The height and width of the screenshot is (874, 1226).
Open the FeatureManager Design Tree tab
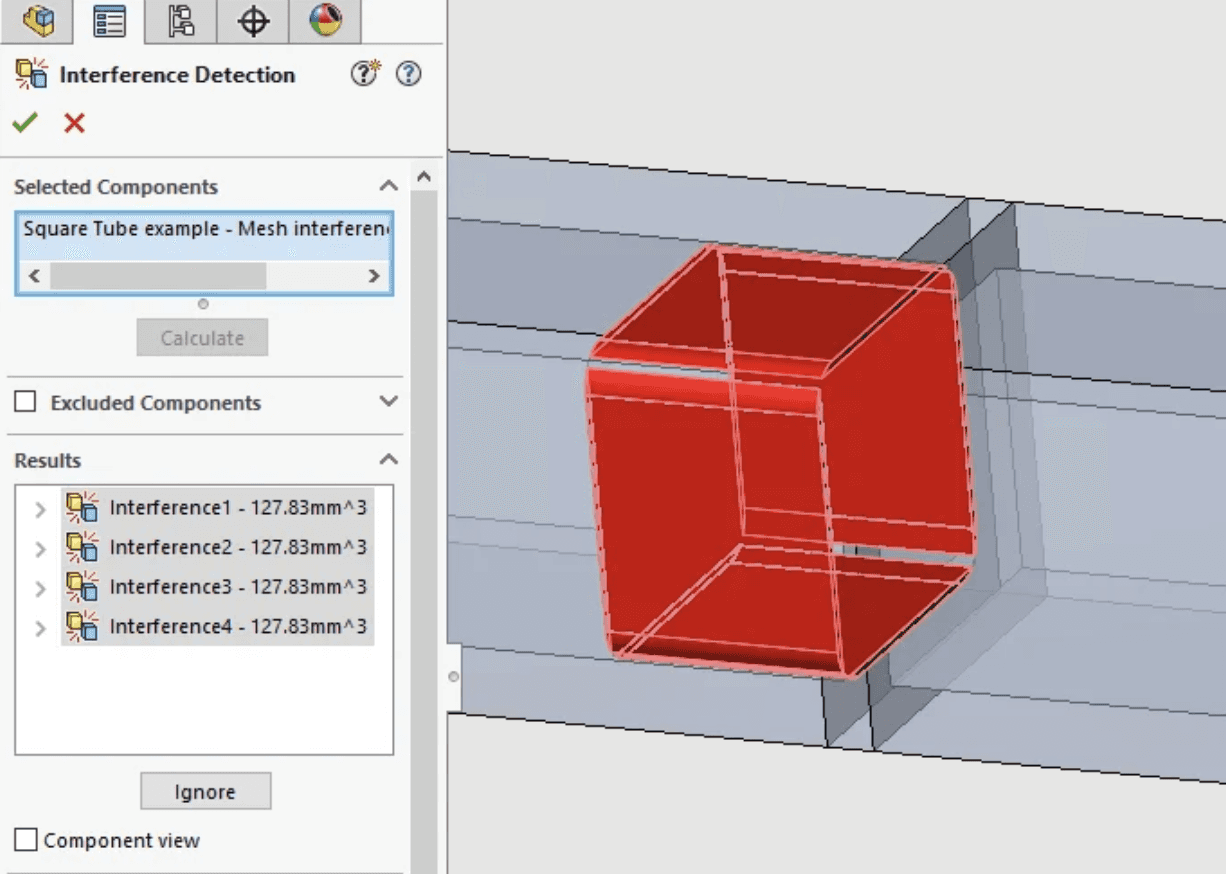click(x=37, y=21)
